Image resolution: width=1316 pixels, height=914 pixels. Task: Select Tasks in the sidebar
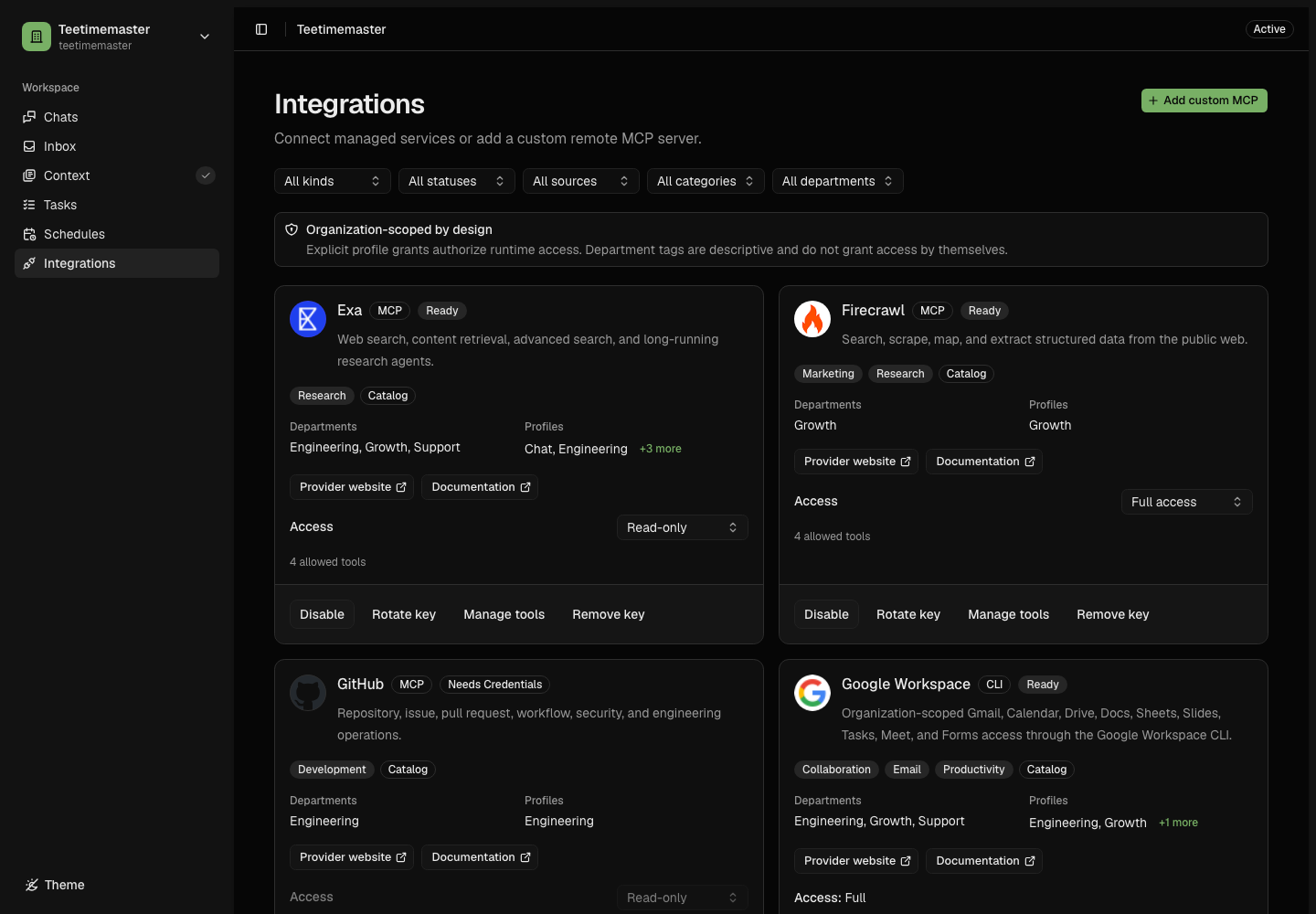117,205
